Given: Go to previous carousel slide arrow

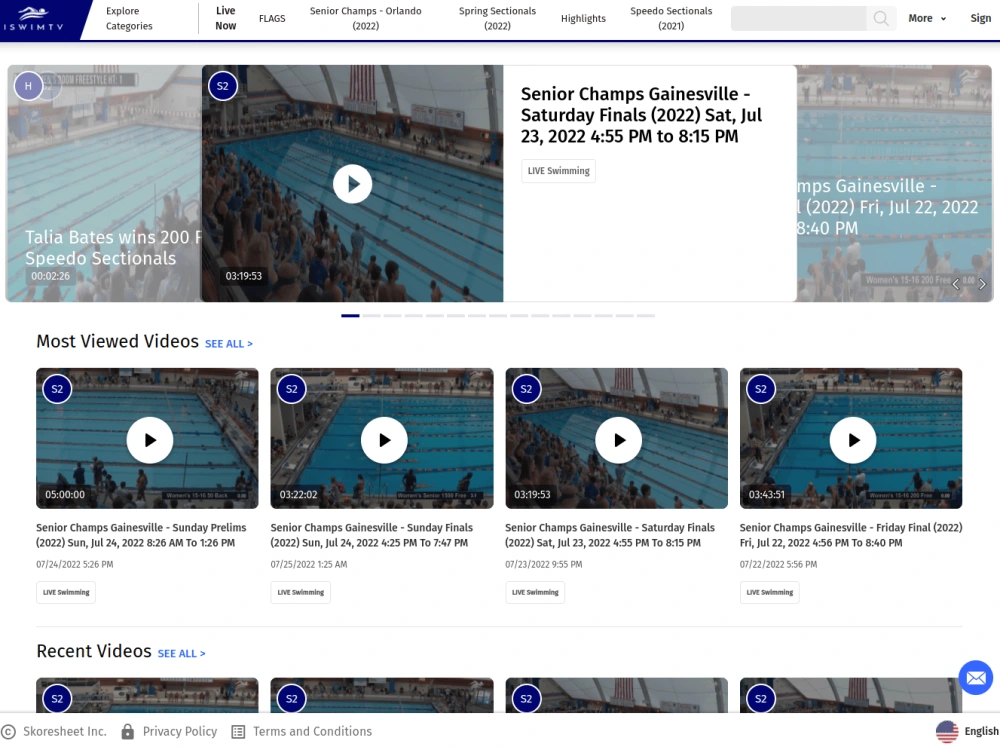Looking at the screenshot, I should pos(955,284).
